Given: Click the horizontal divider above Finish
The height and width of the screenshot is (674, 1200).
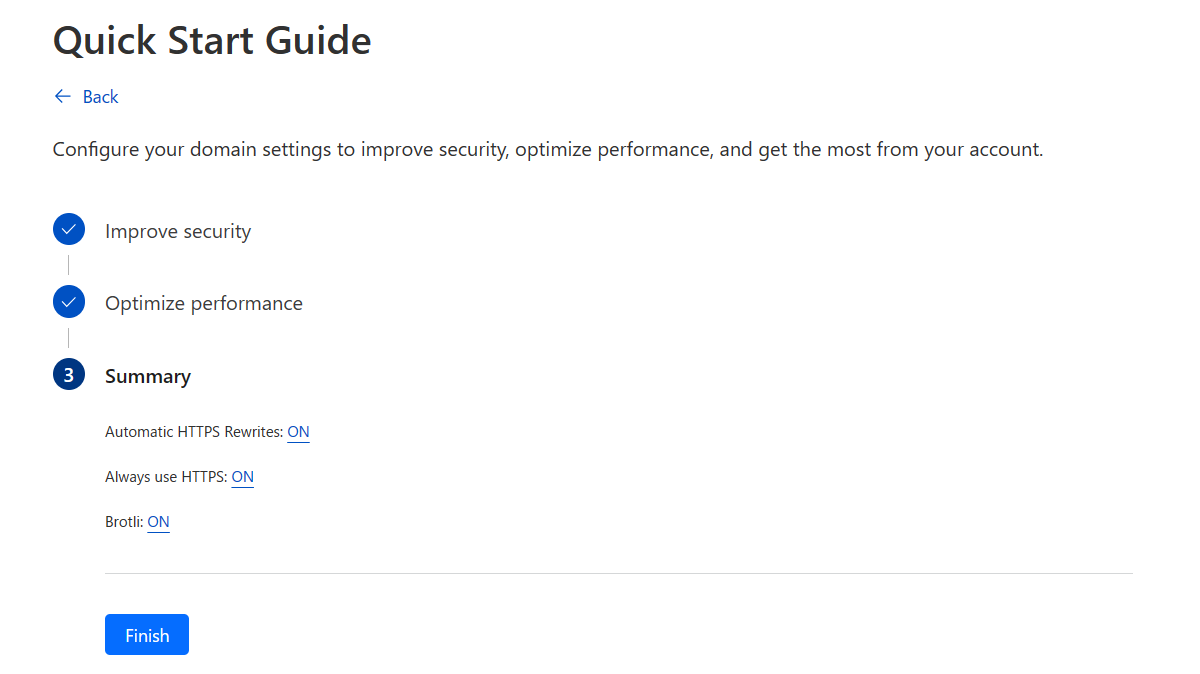Looking at the screenshot, I should click(x=619, y=573).
